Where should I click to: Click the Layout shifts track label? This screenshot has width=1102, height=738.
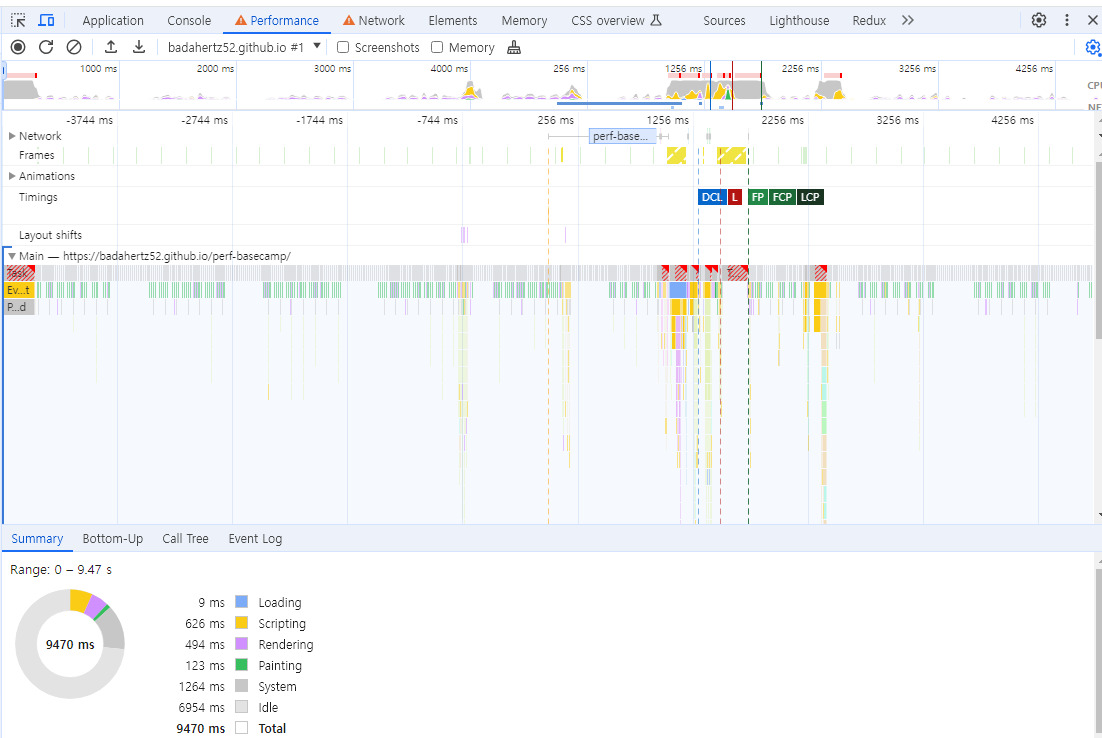click(51, 235)
